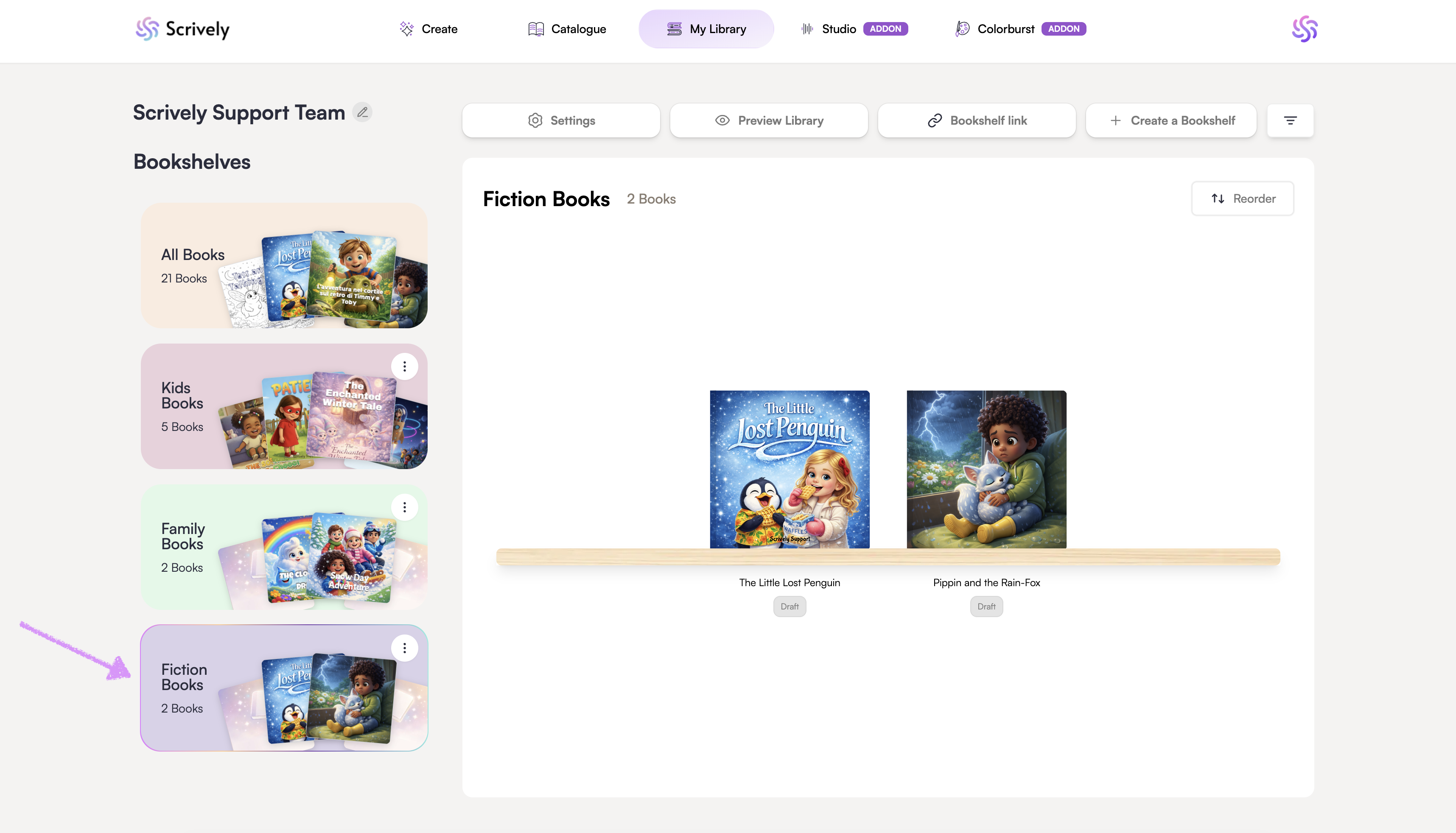The height and width of the screenshot is (833, 1456).
Task: Open Kids Books three-dot menu
Action: pyautogui.click(x=404, y=366)
